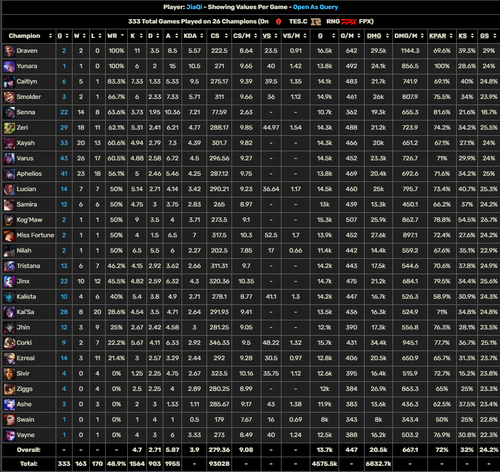Open Zeri 29 games link
500x472 pixels.
point(64,128)
